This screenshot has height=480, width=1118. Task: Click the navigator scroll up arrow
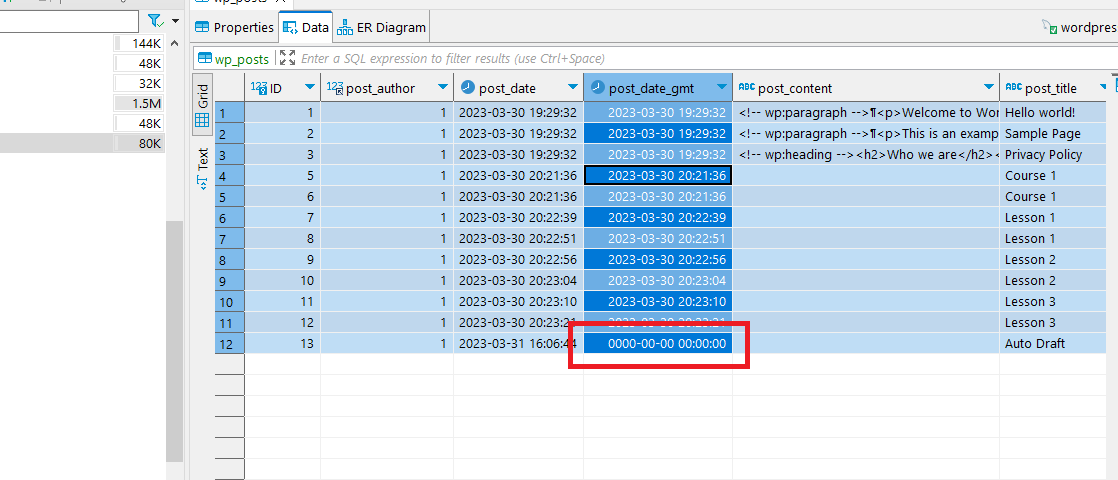tap(175, 43)
